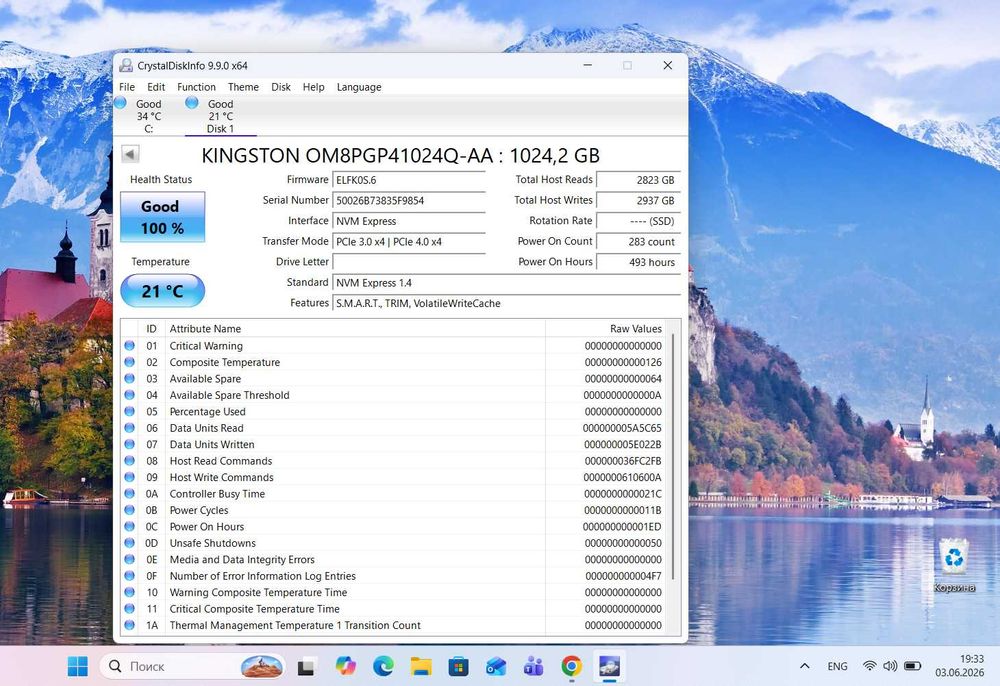Select Number of Error Information Log Entries
Screen dimensions: 1000x686
pyautogui.click(x=393, y=576)
